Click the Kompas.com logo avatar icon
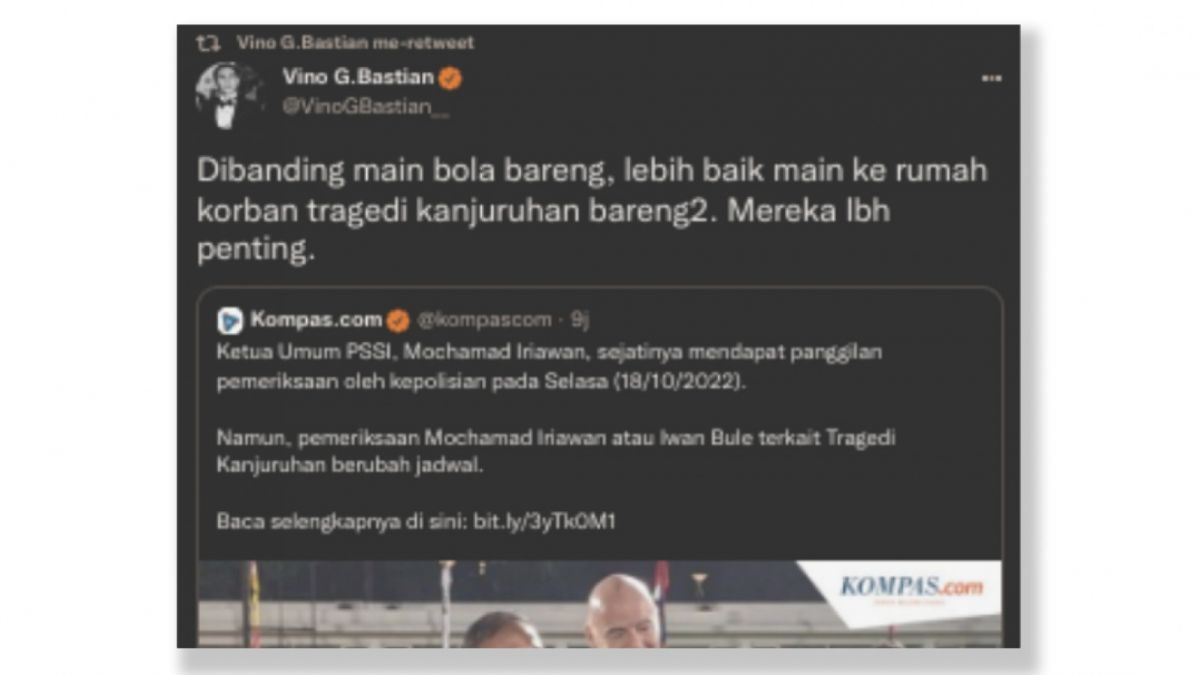The image size is (1200, 675). coord(230,320)
